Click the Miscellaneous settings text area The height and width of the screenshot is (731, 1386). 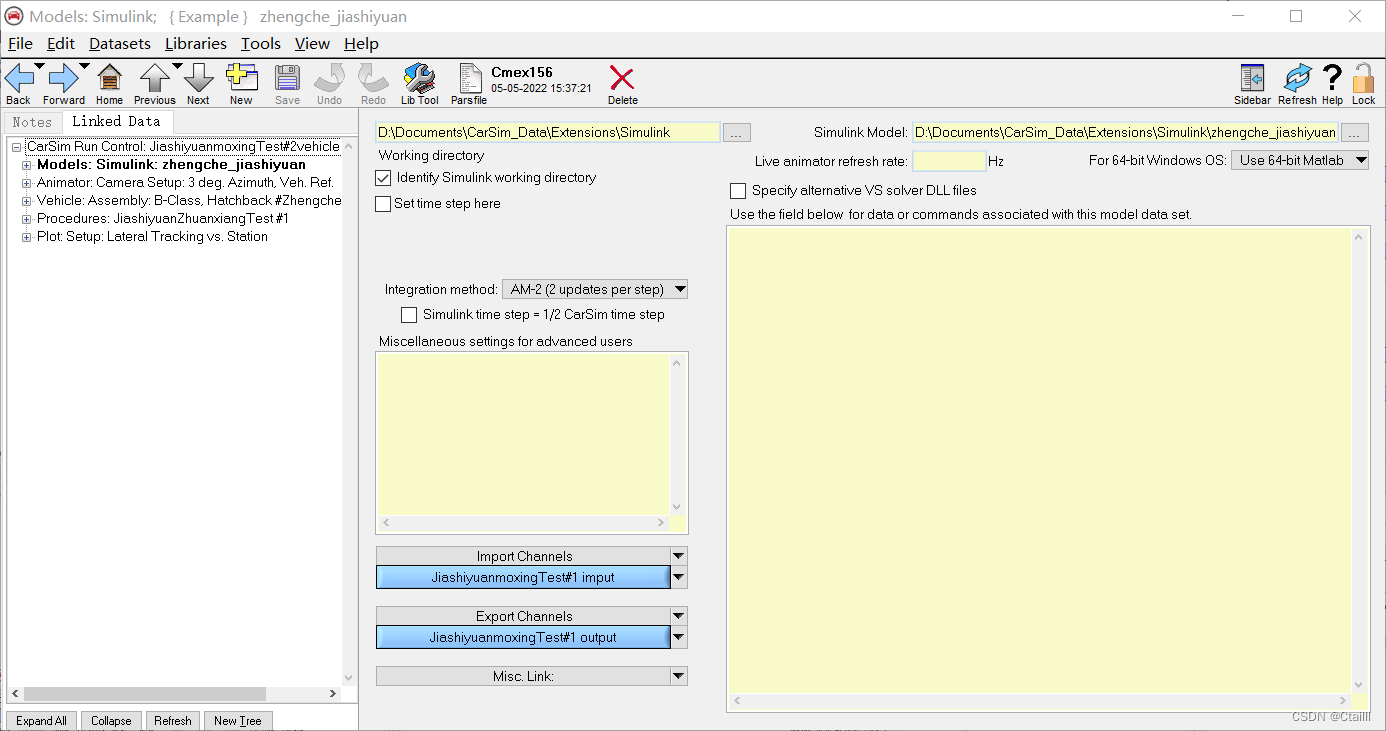[523, 434]
